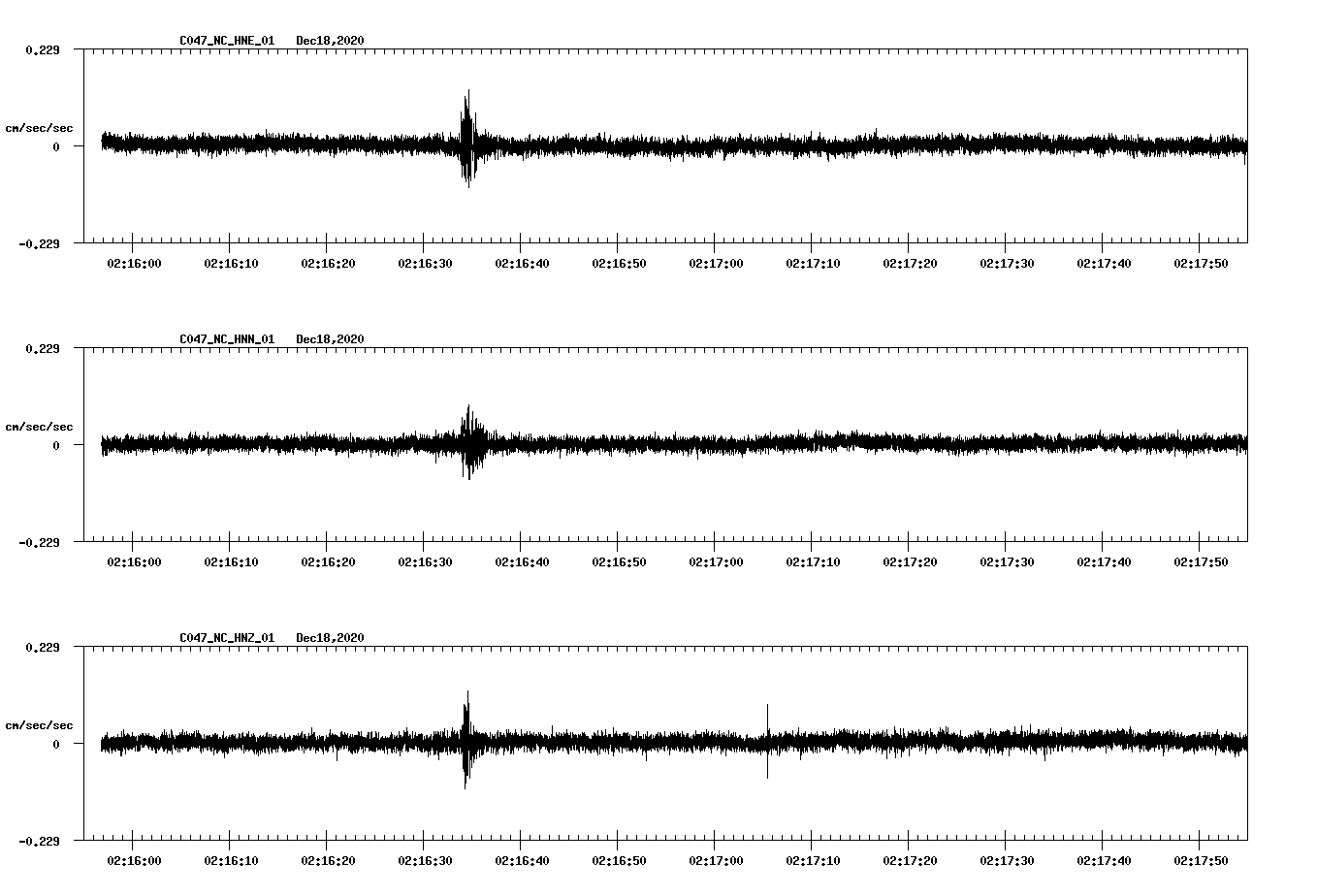Select the earthquake spike on the HNN trace

click(471, 441)
